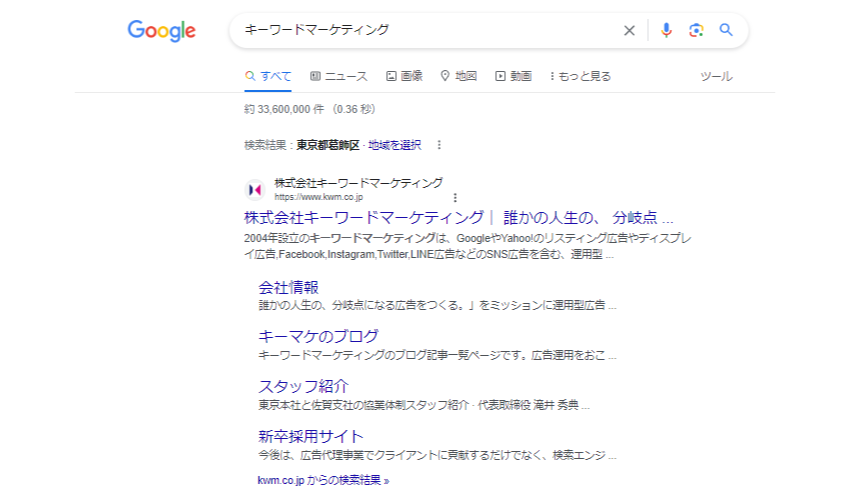Viewport: 850px width, 494px height.
Task: Select the すべて tab
Action: [268, 76]
